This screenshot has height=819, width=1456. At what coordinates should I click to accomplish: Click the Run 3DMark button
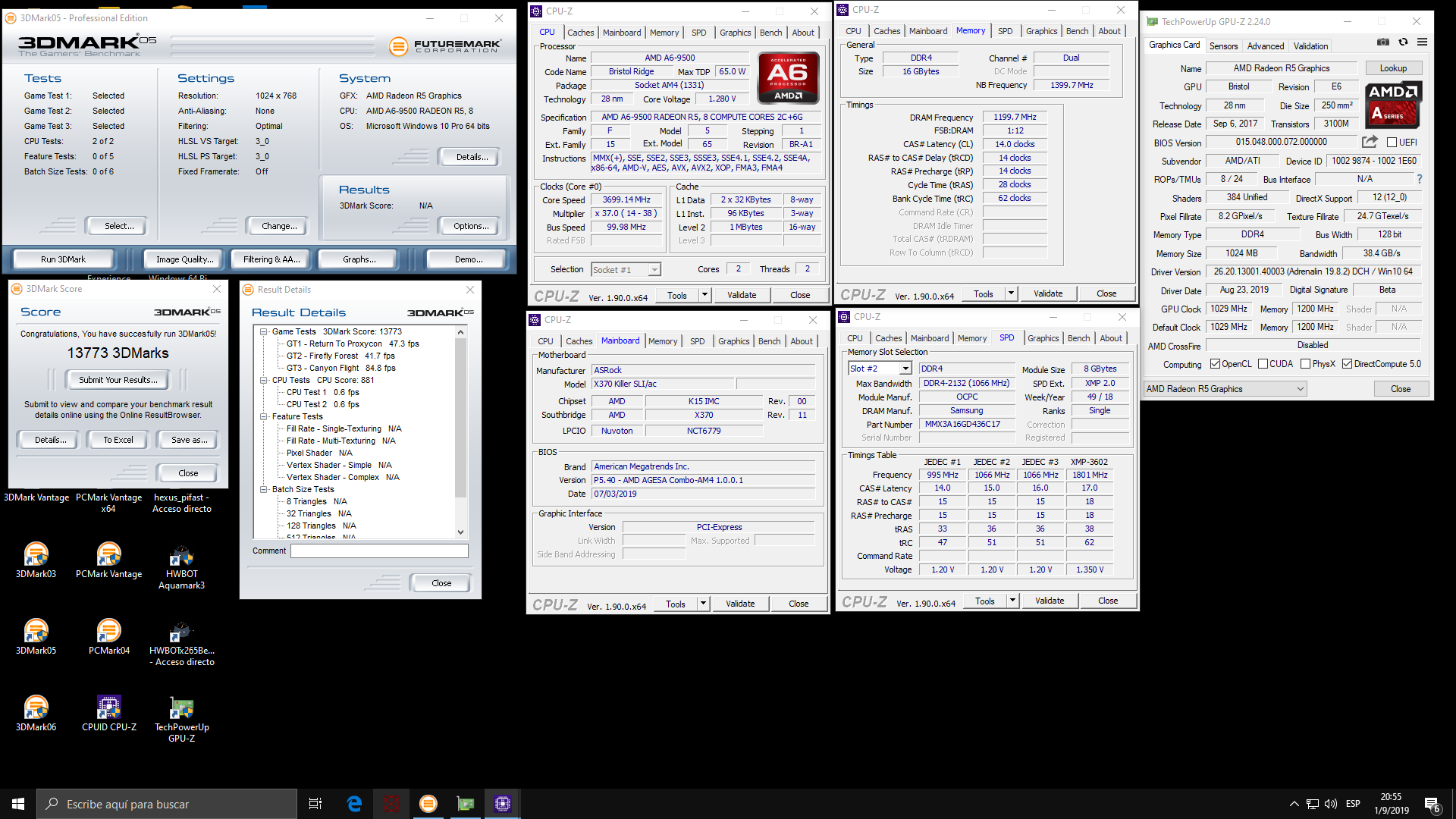point(63,259)
